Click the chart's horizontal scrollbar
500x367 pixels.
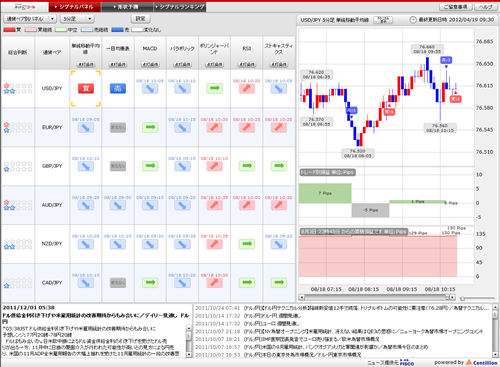click(x=377, y=297)
